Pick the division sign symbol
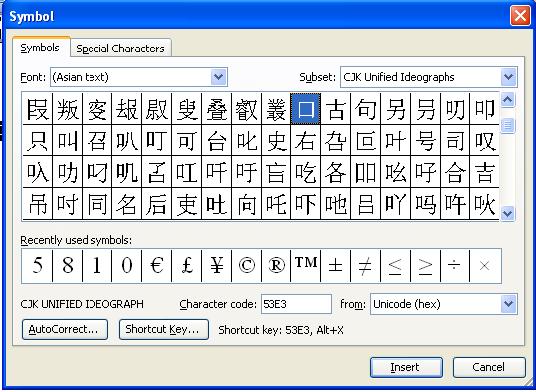Screen dimensions: 536x392 coord(455,266)
